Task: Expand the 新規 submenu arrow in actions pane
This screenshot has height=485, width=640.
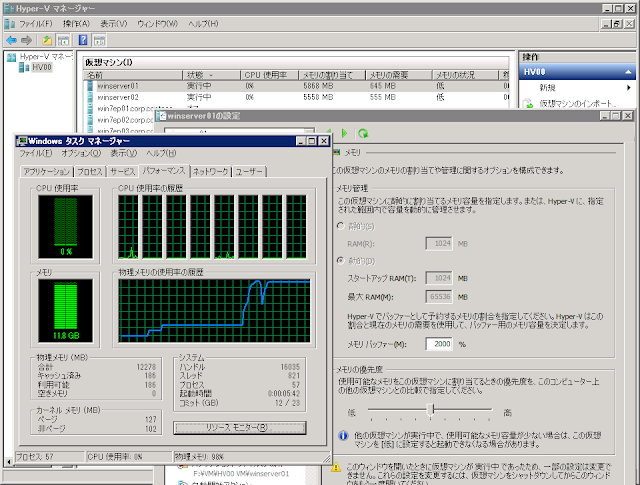Action: [x=629, y=87]
